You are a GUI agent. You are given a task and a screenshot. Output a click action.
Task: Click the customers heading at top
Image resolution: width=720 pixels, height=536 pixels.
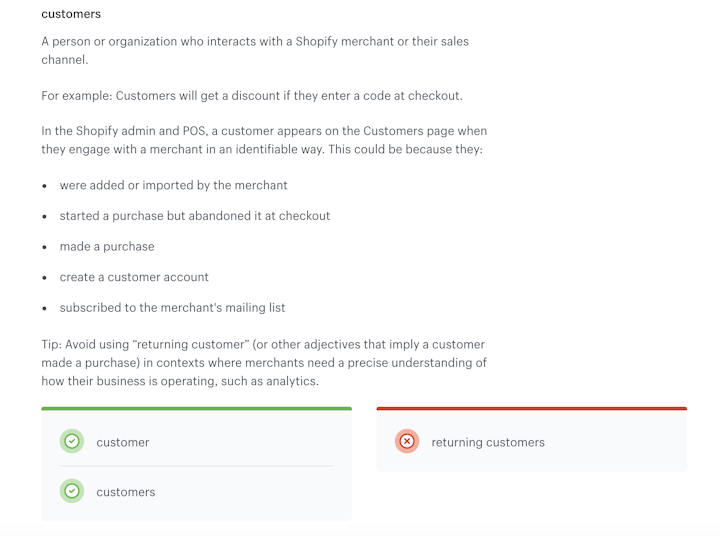71,14
